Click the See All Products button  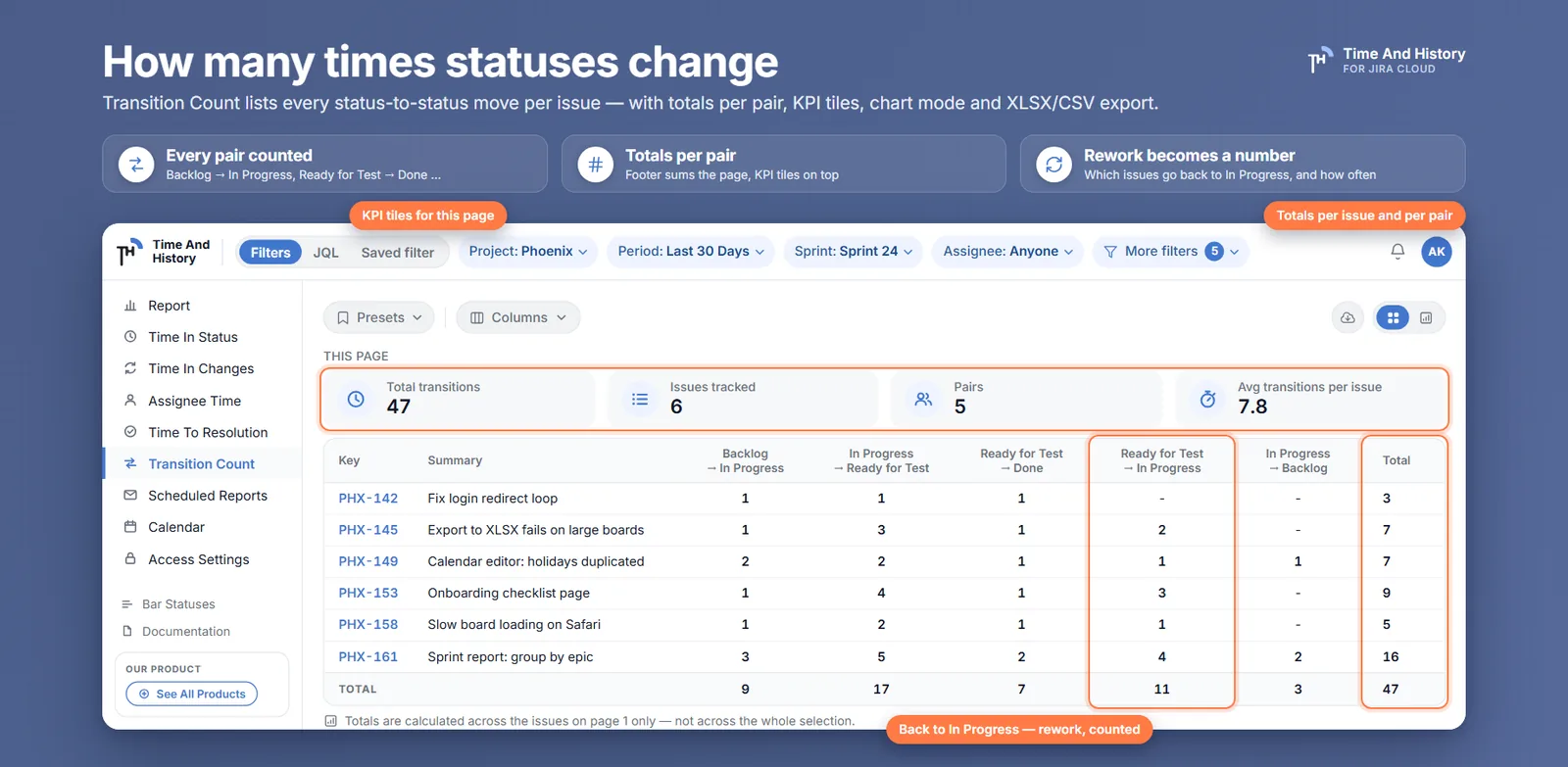point(192,695)
